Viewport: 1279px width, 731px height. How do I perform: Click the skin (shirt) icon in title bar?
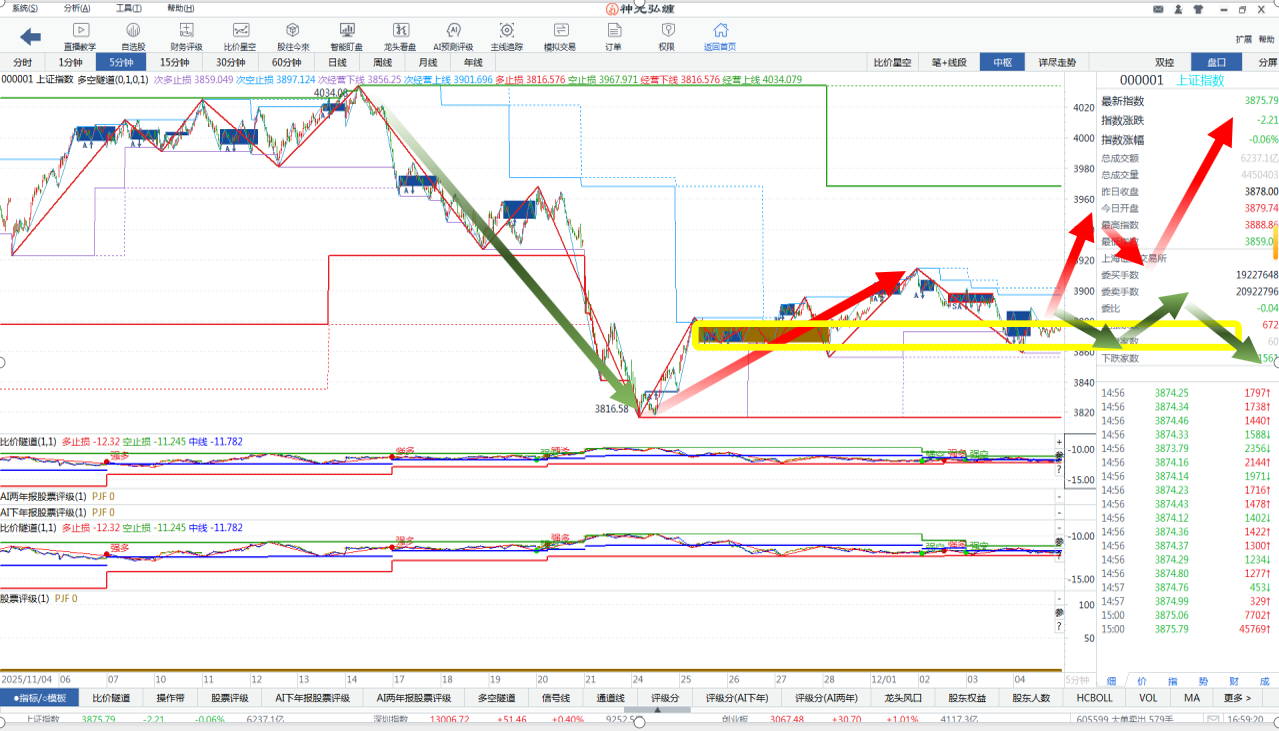1198,9
